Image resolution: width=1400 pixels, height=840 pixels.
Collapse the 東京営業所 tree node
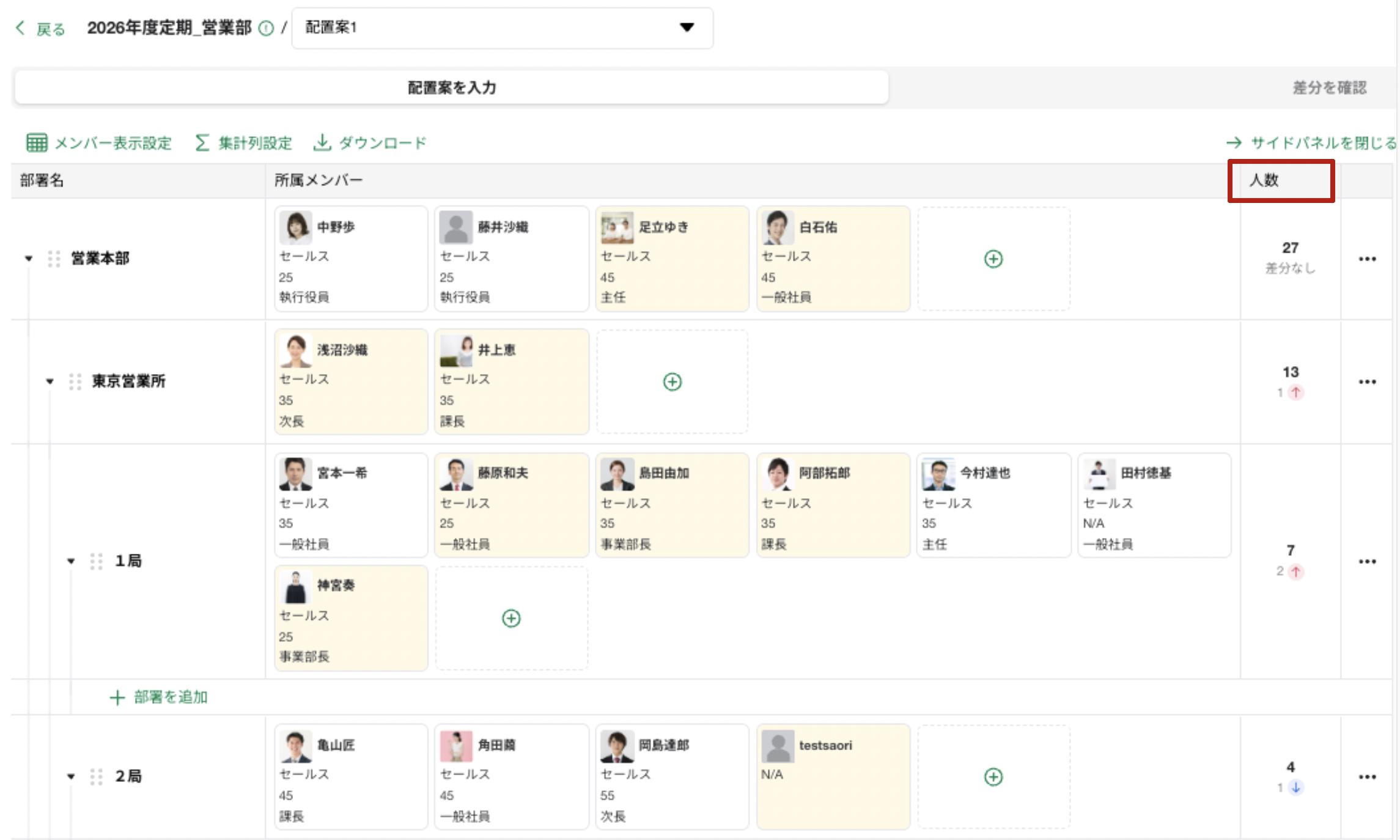coord(50,381)
